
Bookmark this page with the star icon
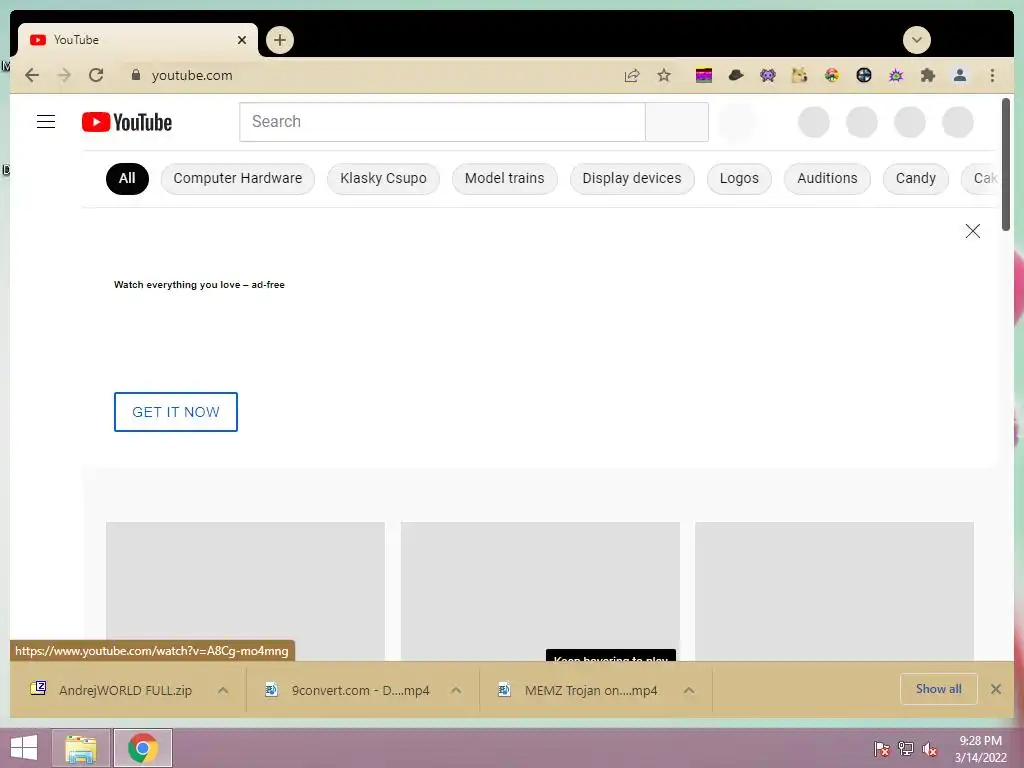[x=664, y=75]
